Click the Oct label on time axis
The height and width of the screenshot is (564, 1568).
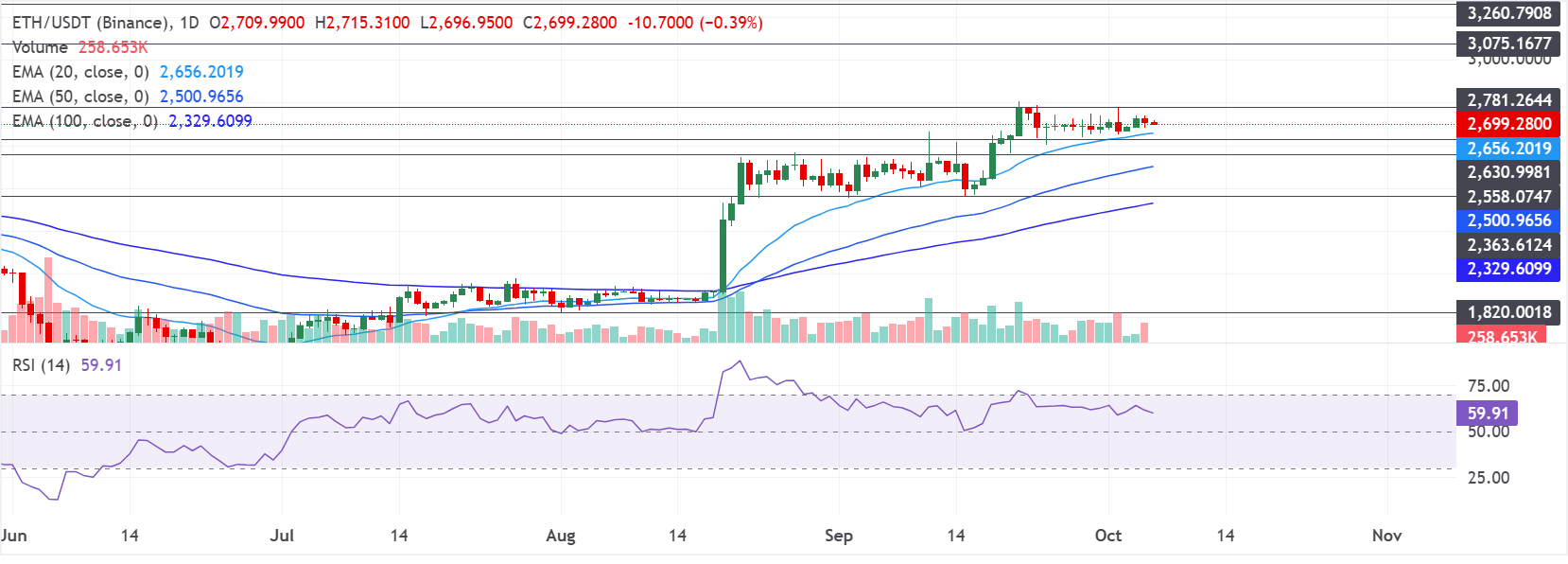click(x=1108, y=536)
